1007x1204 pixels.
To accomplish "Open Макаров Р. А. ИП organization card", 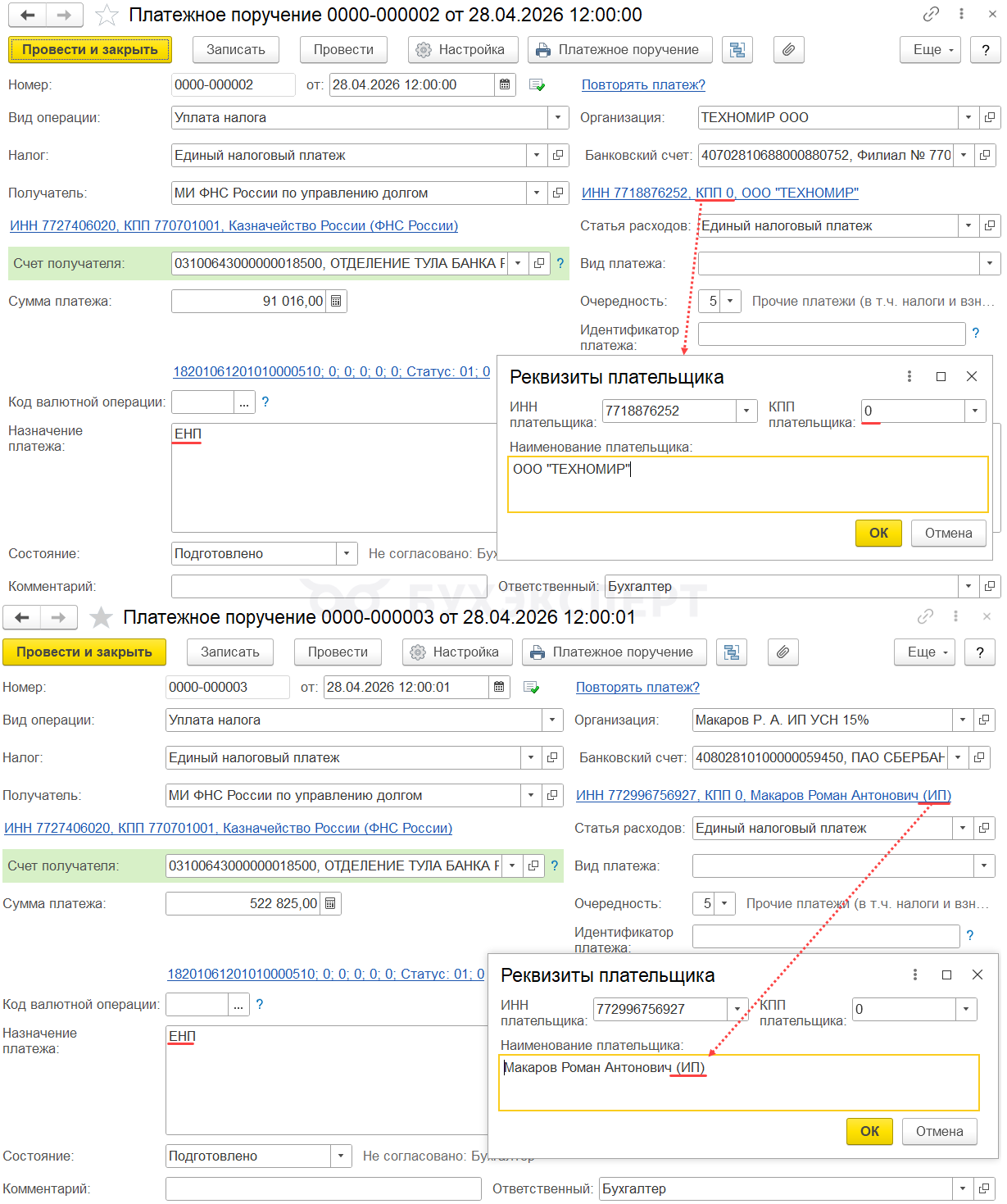I will (x=984, y=720).
